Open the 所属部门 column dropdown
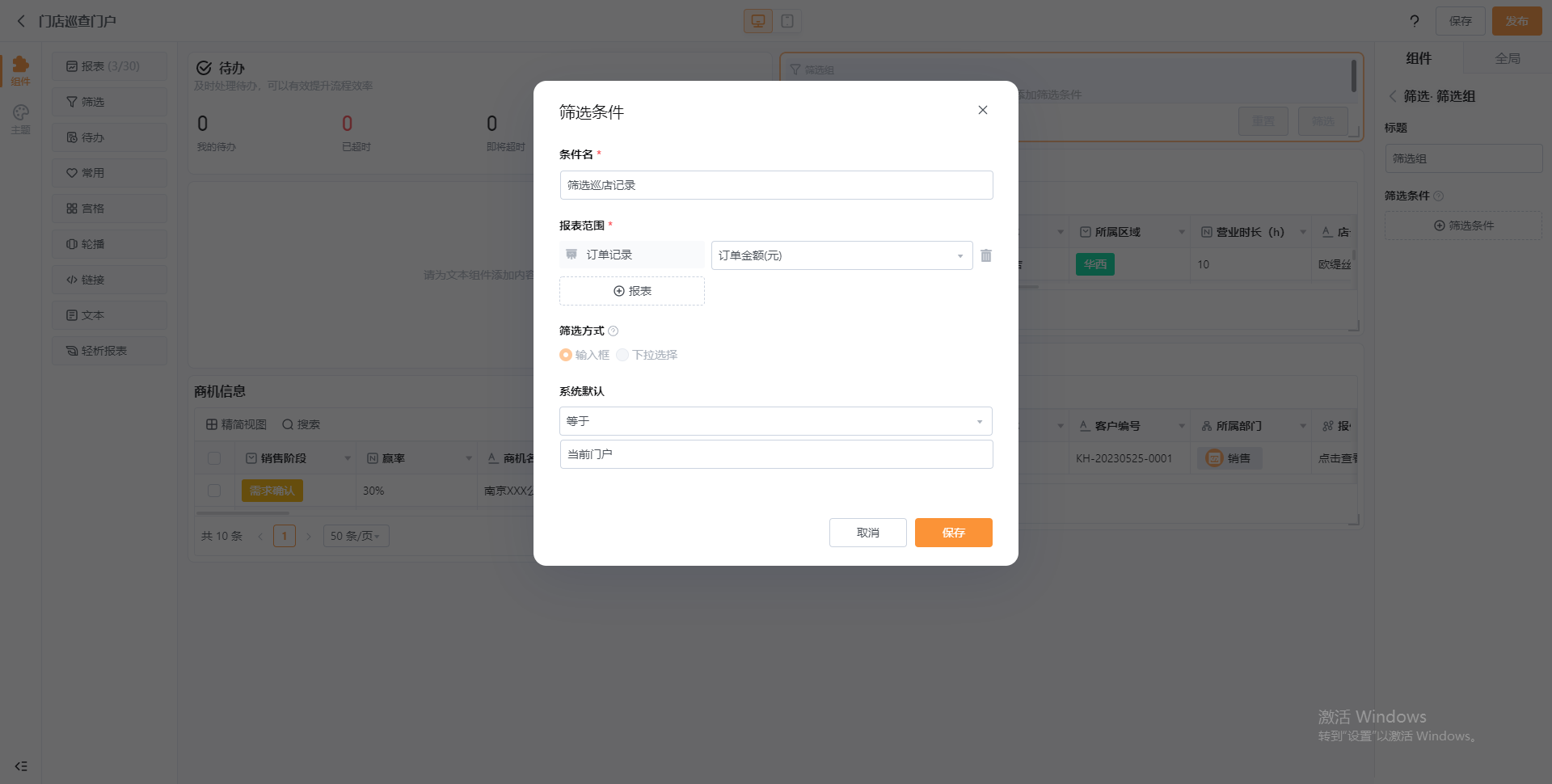1552x784 pixels. [x=1303, y=426]
